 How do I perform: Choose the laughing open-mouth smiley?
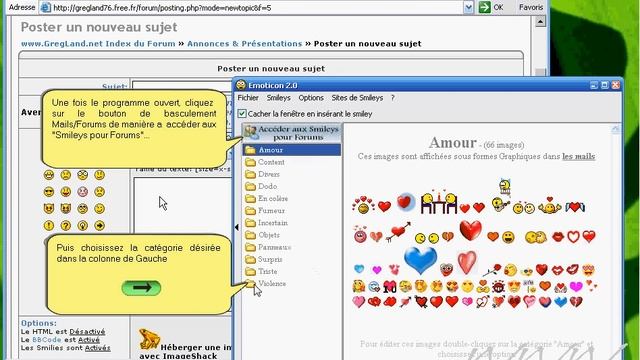pos(508,237)
